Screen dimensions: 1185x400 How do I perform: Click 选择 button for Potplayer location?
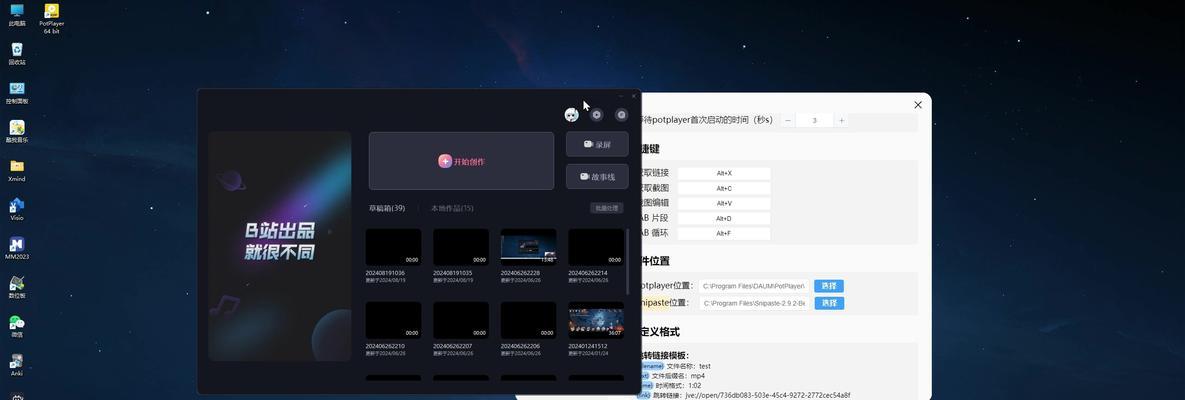829,286
